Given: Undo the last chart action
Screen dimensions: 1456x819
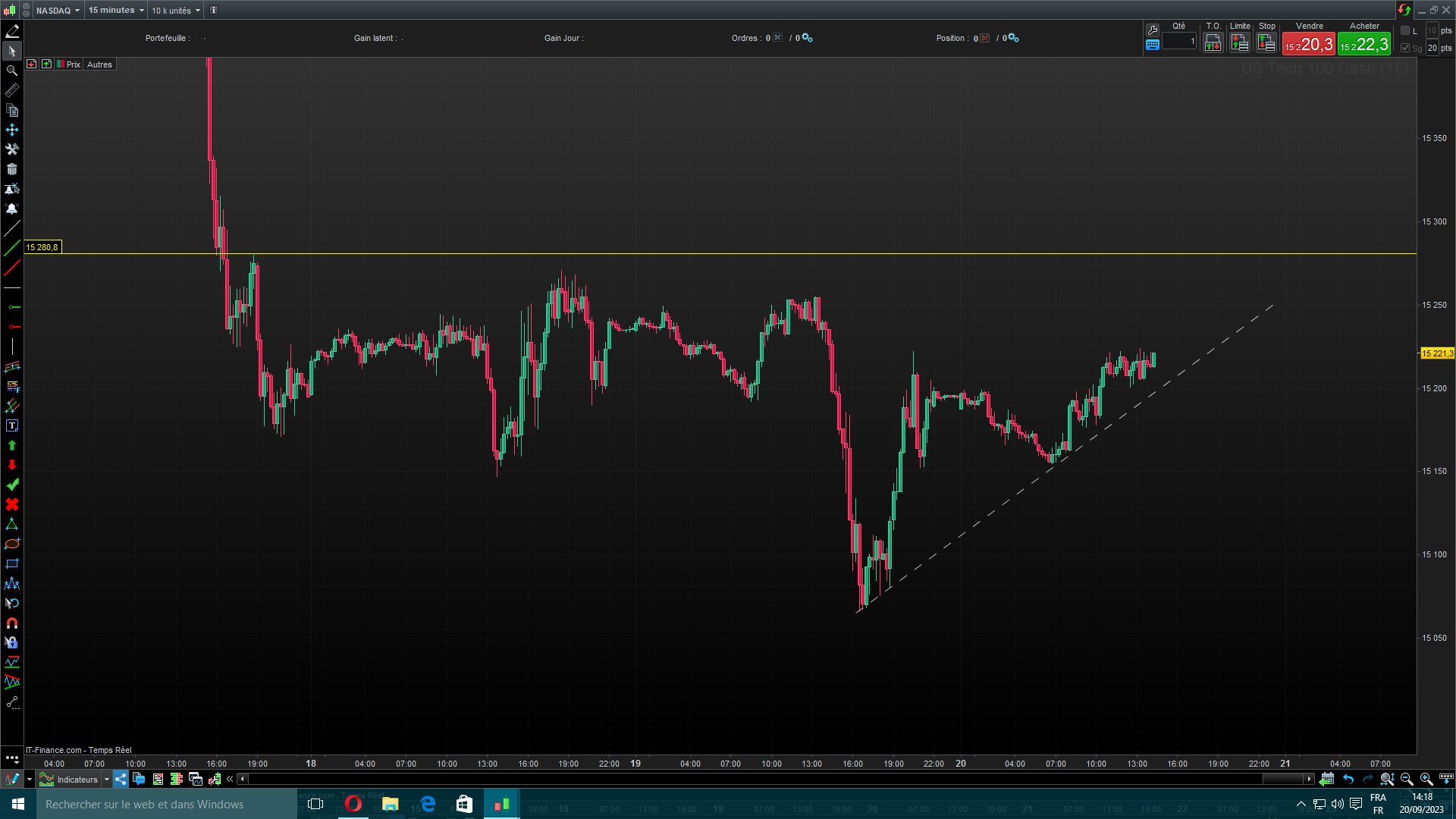Looking at the screenshot, I should [x=1348, y=779].
